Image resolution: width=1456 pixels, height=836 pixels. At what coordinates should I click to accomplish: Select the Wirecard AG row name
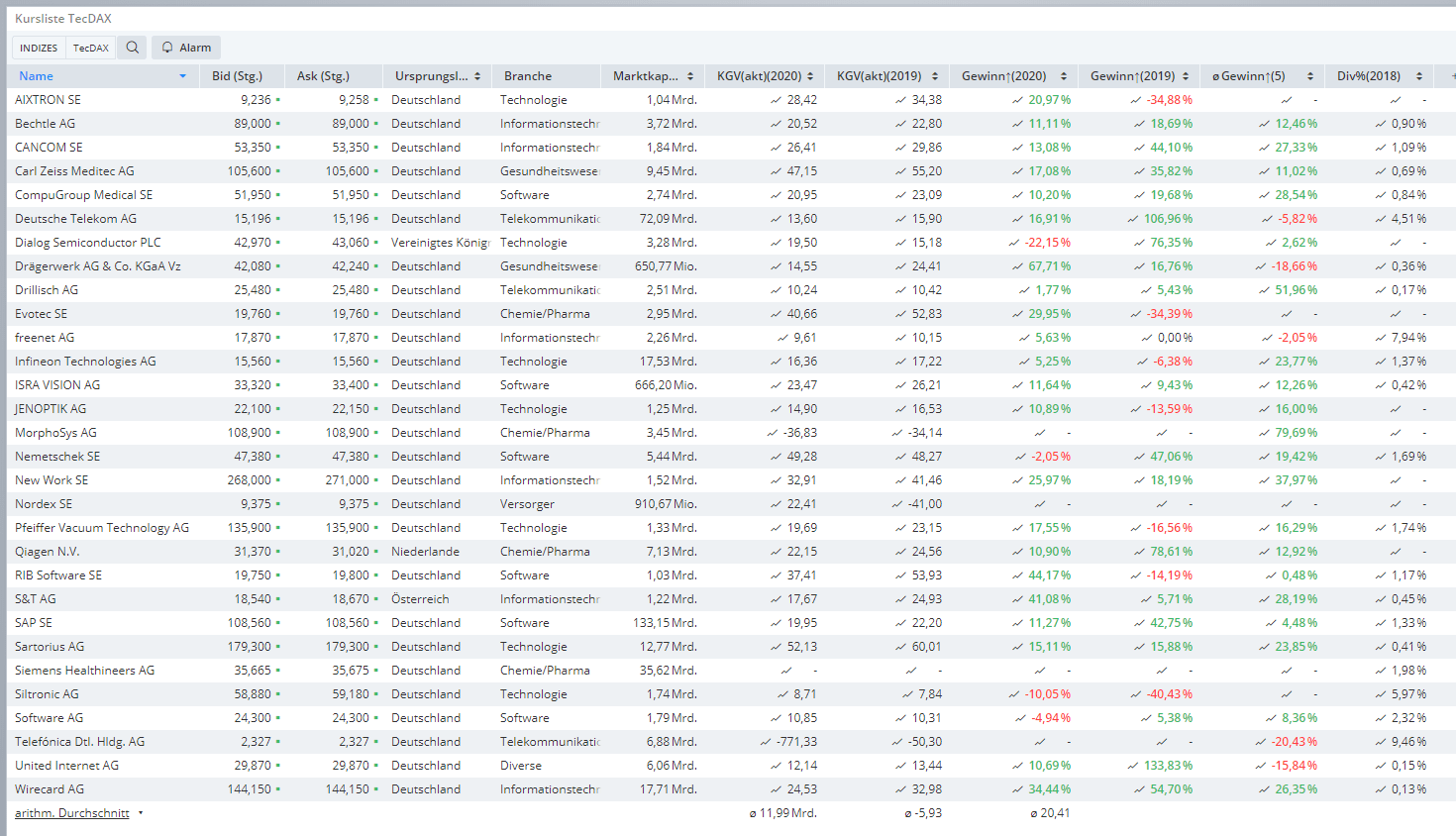click(x=50, y=789)
